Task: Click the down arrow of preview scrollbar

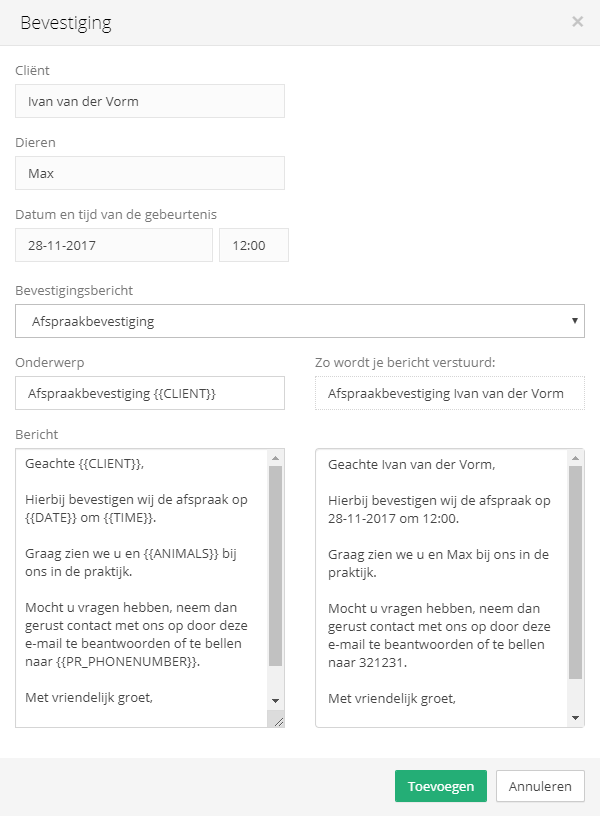Action: tap(576, 718)
